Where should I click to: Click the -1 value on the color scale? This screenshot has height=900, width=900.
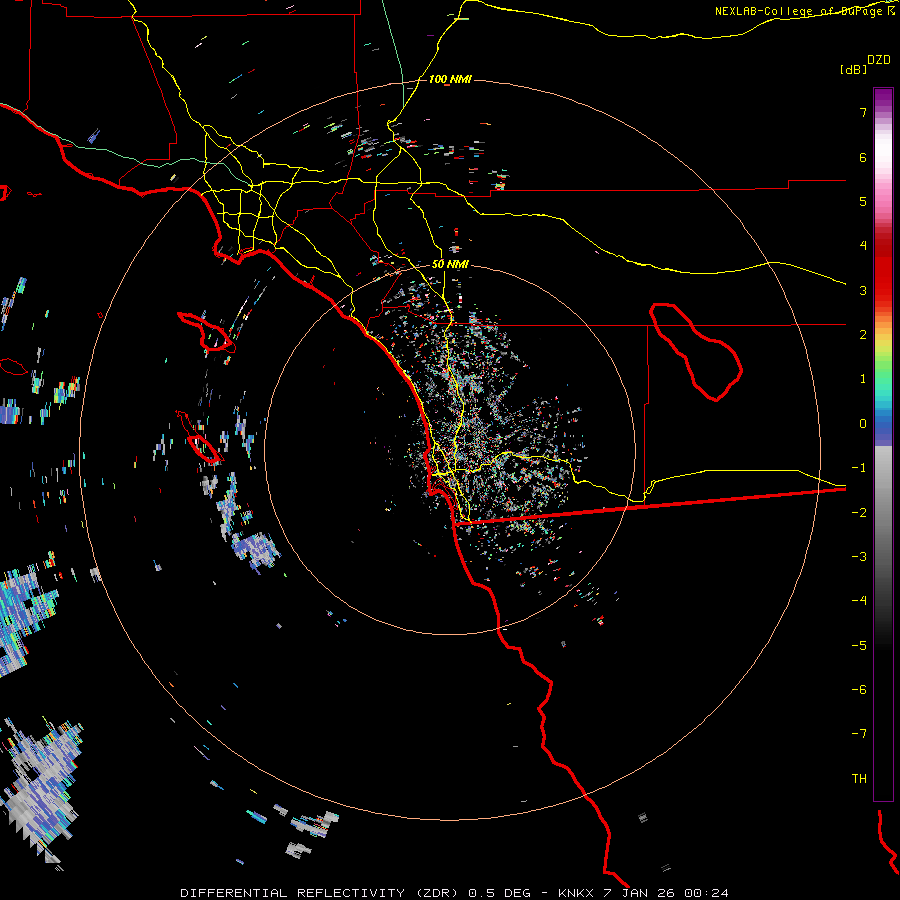pos(859,468)
